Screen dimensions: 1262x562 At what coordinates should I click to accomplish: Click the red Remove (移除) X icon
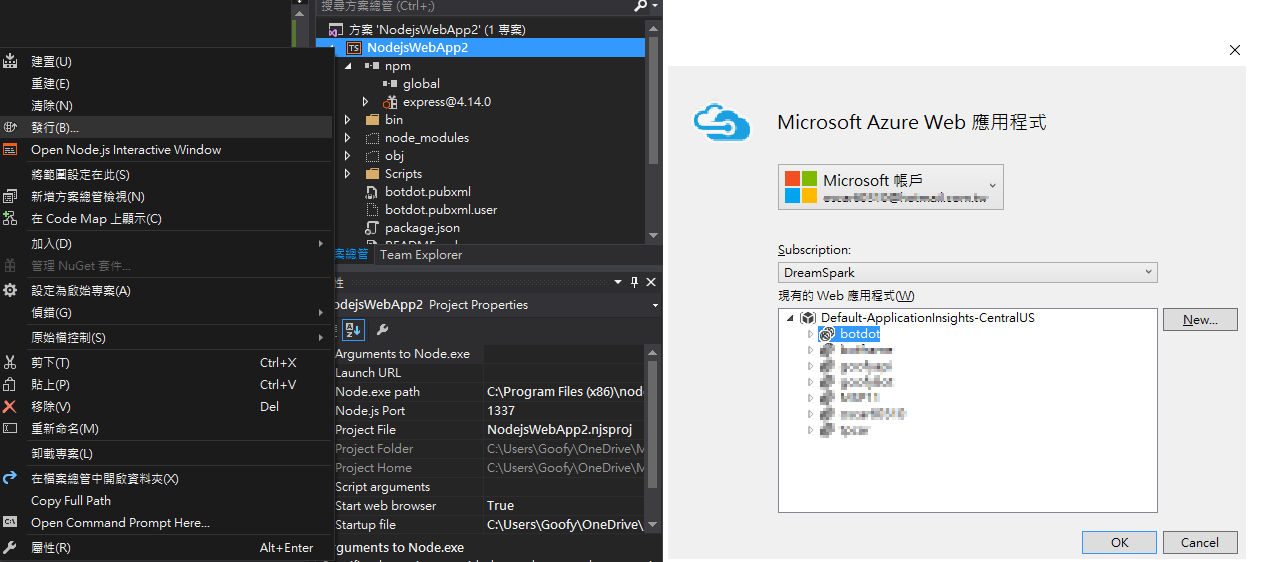pos(10,406)
